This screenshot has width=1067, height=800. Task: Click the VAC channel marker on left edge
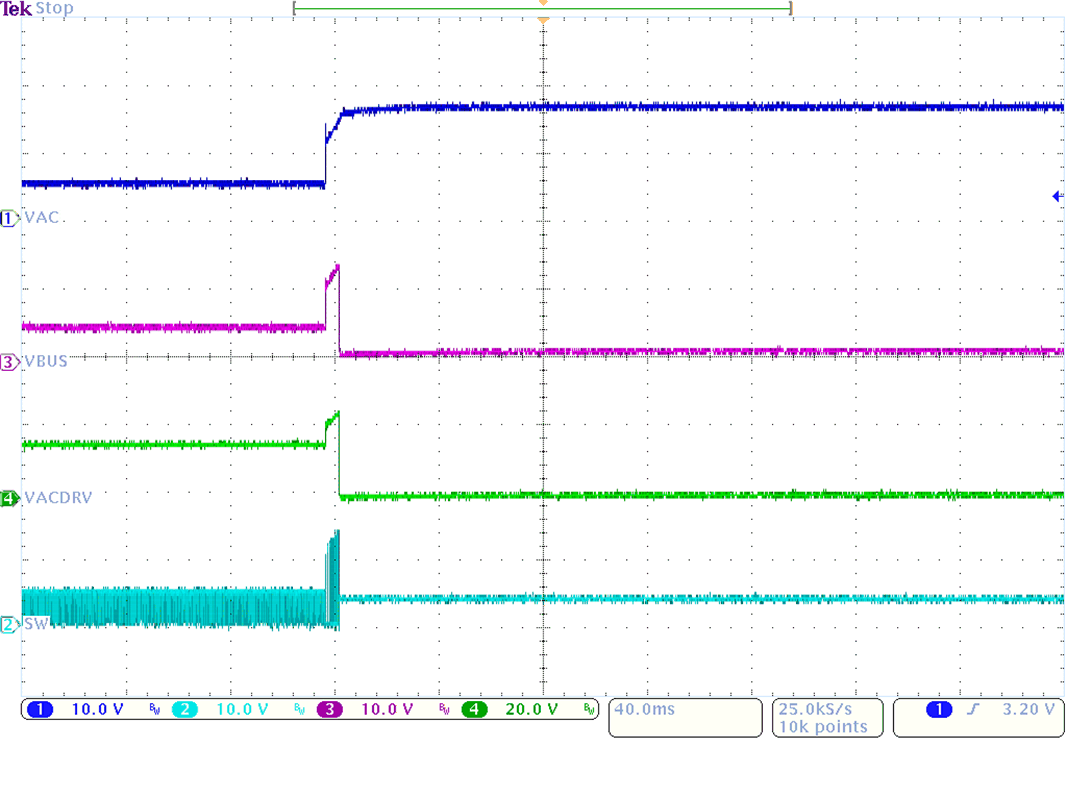tap(9, 219)
